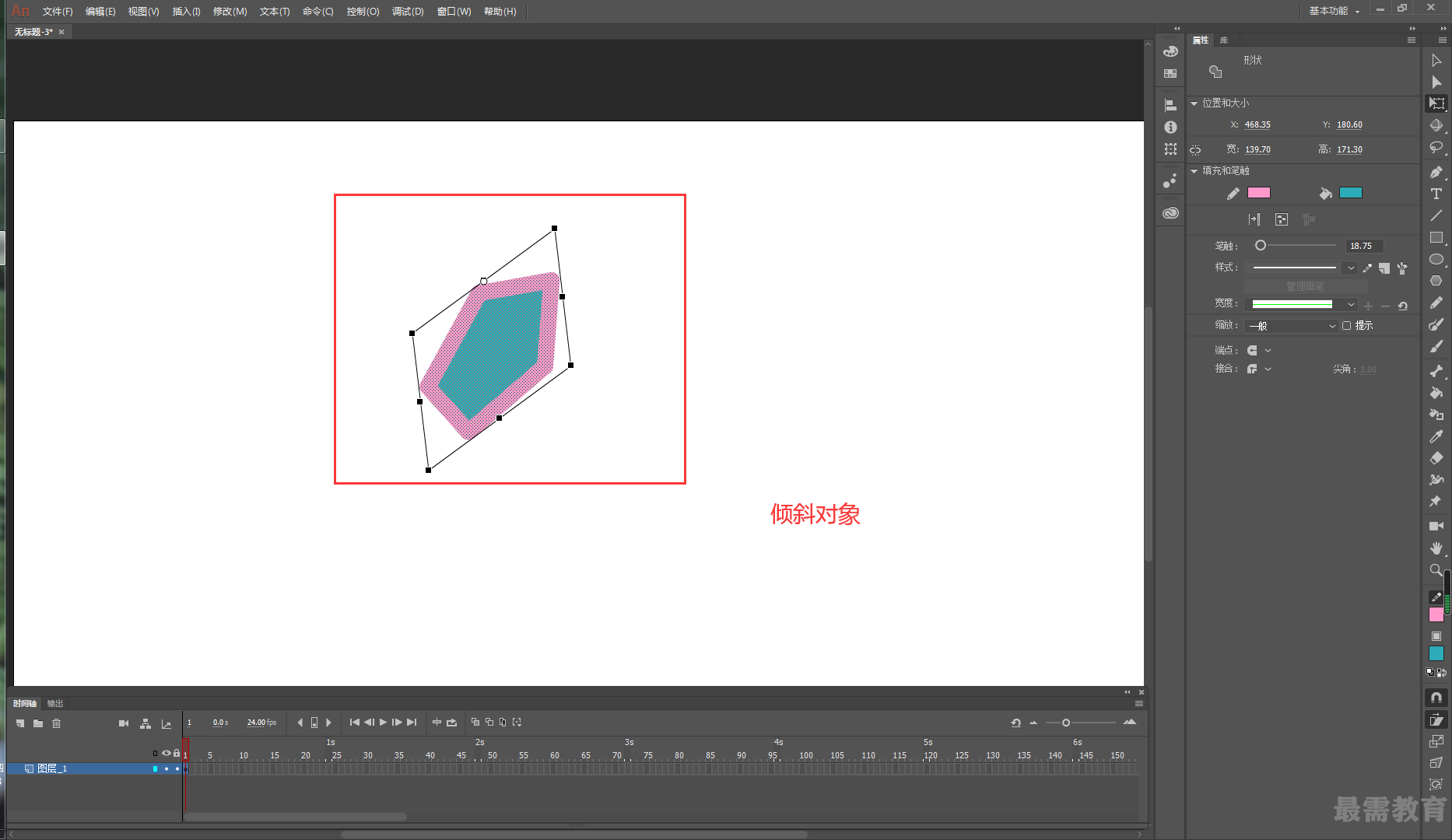Open the Color panel palette icon

(1170, 51)
